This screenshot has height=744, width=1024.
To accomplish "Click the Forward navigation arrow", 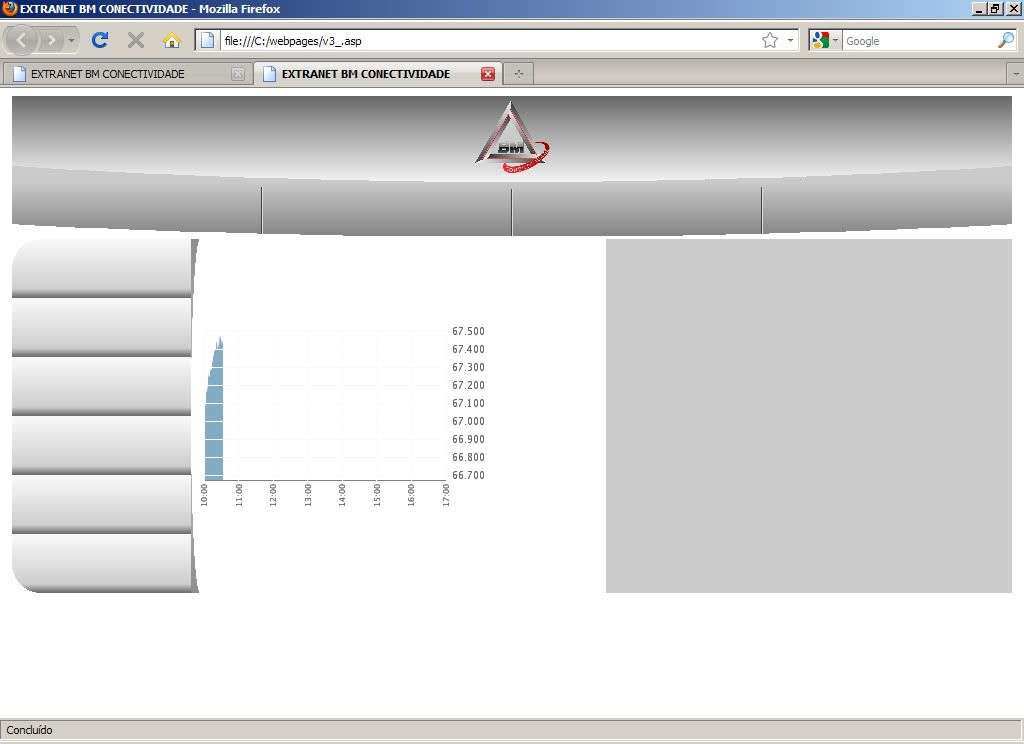I will click(51, 40).
